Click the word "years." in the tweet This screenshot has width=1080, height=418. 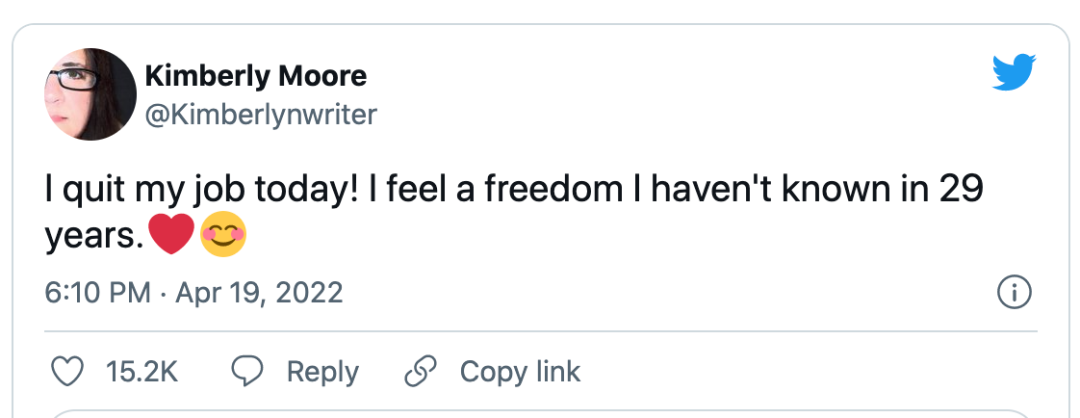coord(95,237)
